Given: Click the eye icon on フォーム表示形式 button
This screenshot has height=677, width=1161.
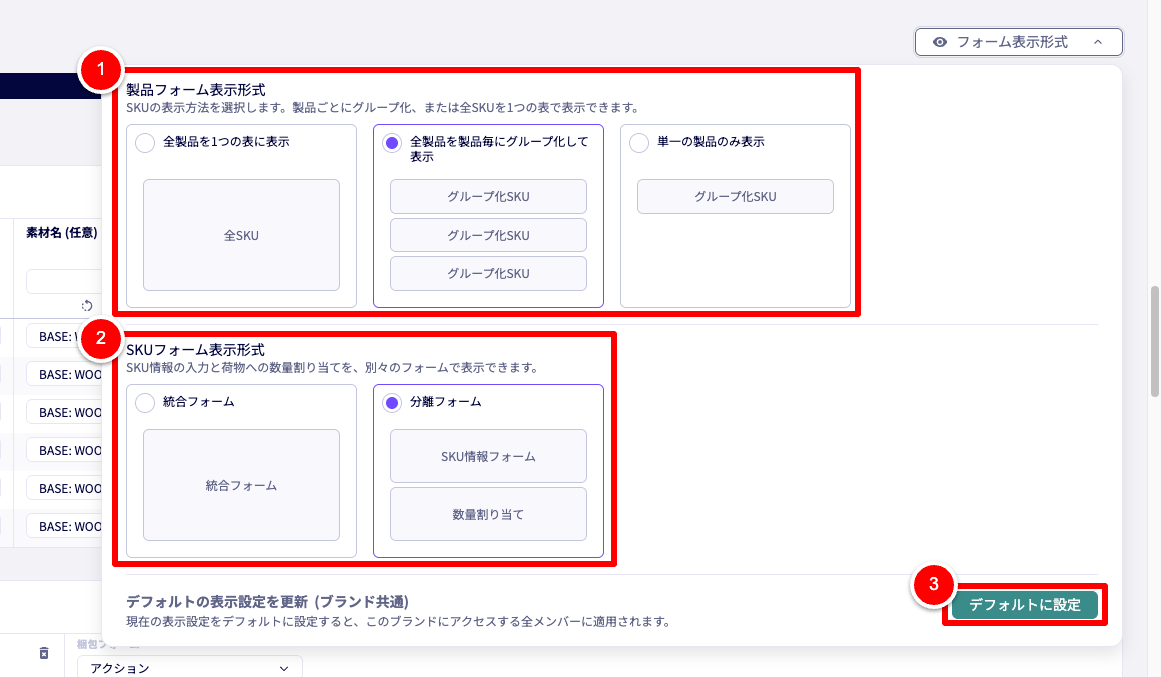Looking at the screenshot, I should [938, 42].
